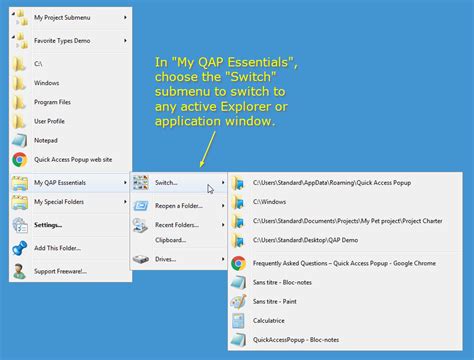Select Switch... label in submenu
474x360 pixels.
point(166,183)
